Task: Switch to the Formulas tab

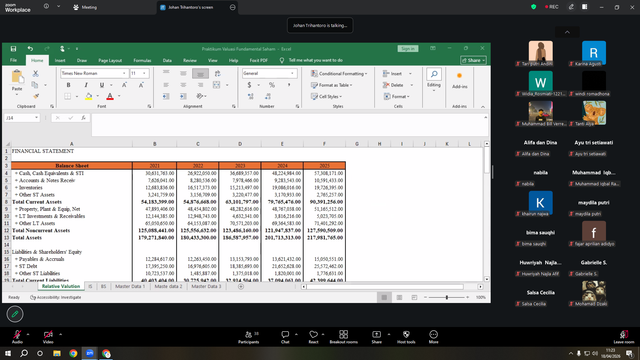Action: 142,60
